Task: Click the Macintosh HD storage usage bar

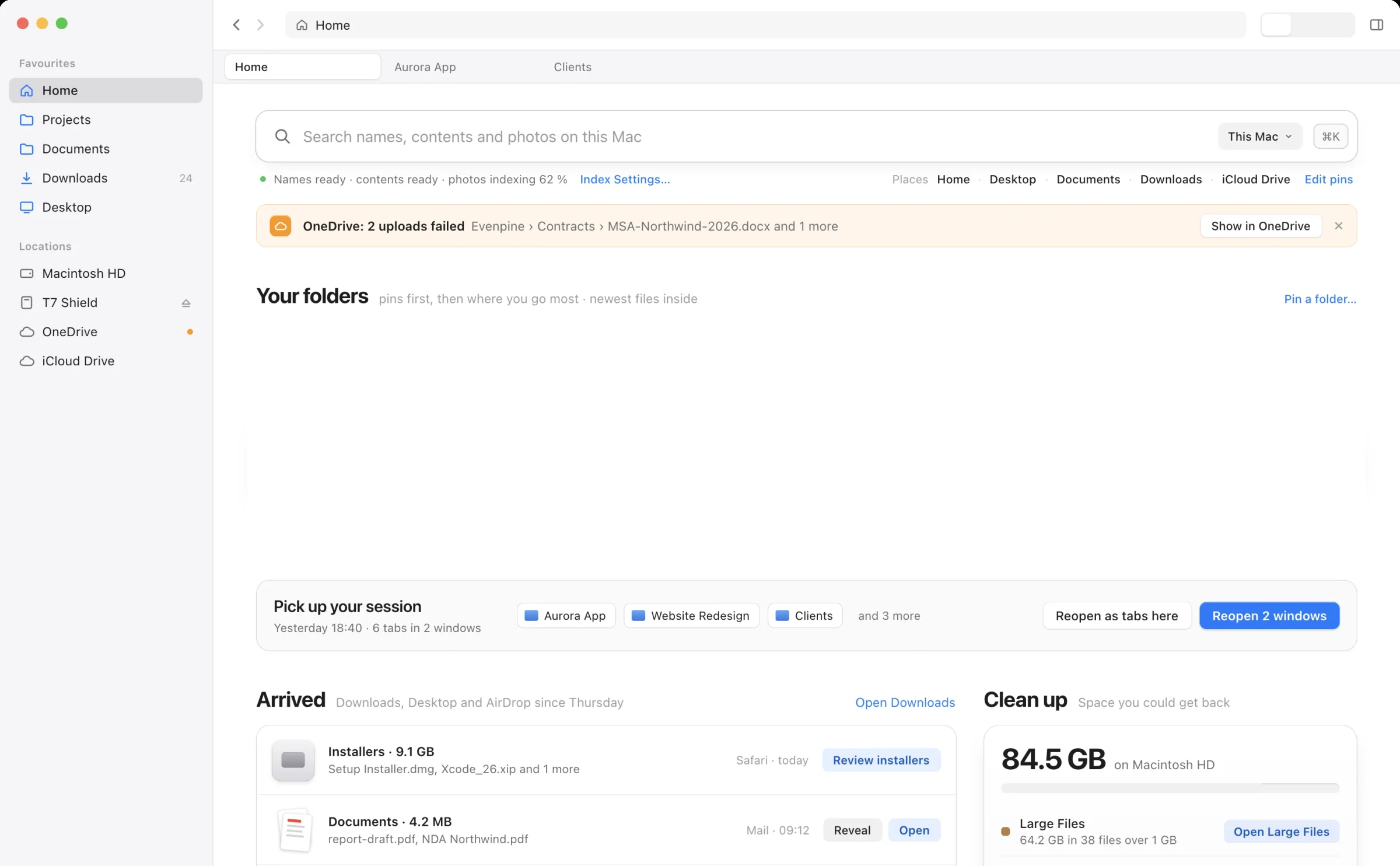Action: (x=1170, y=788)
